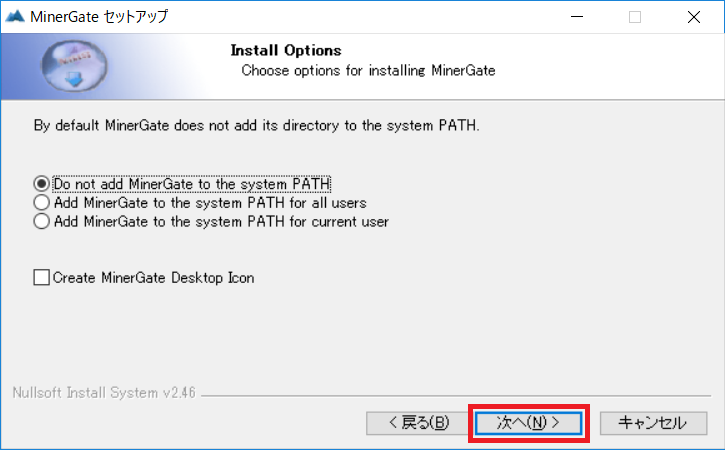This screenshot has width=725, height=450.
Task: Click the installer disc logo in header
Action: (74, 66)
